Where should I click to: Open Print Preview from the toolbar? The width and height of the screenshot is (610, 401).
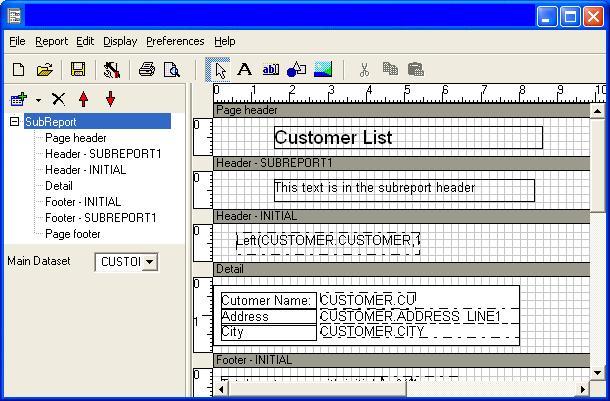coord(172,69)
